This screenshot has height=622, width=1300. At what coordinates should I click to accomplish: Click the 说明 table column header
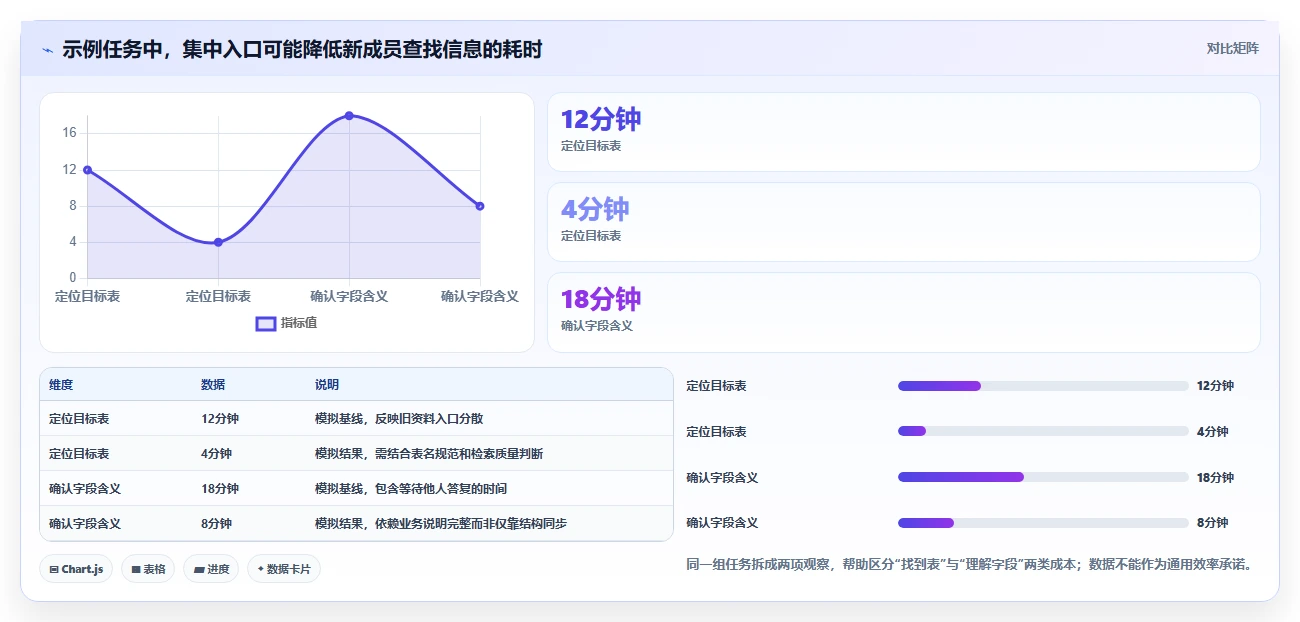click(327, 385)
